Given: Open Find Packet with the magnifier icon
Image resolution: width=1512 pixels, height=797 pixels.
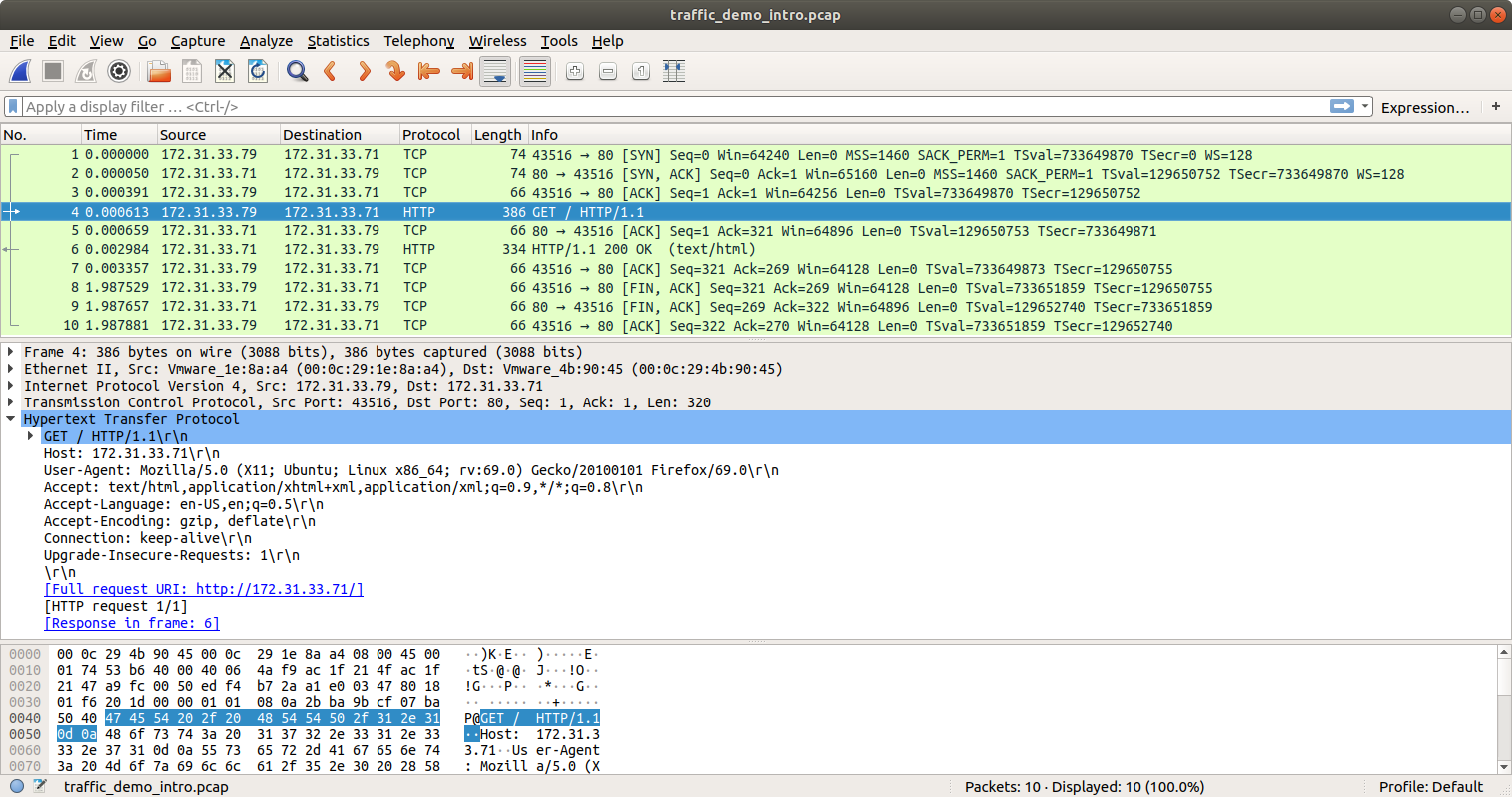Looking at the screenshot, I should pyautogui.click(x=297, y=71).
